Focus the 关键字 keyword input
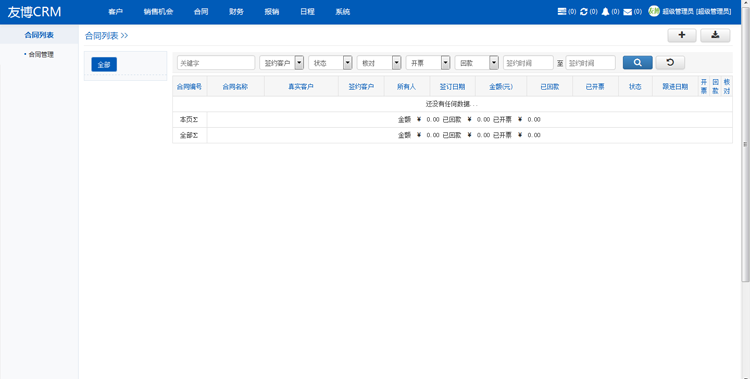 216,63
